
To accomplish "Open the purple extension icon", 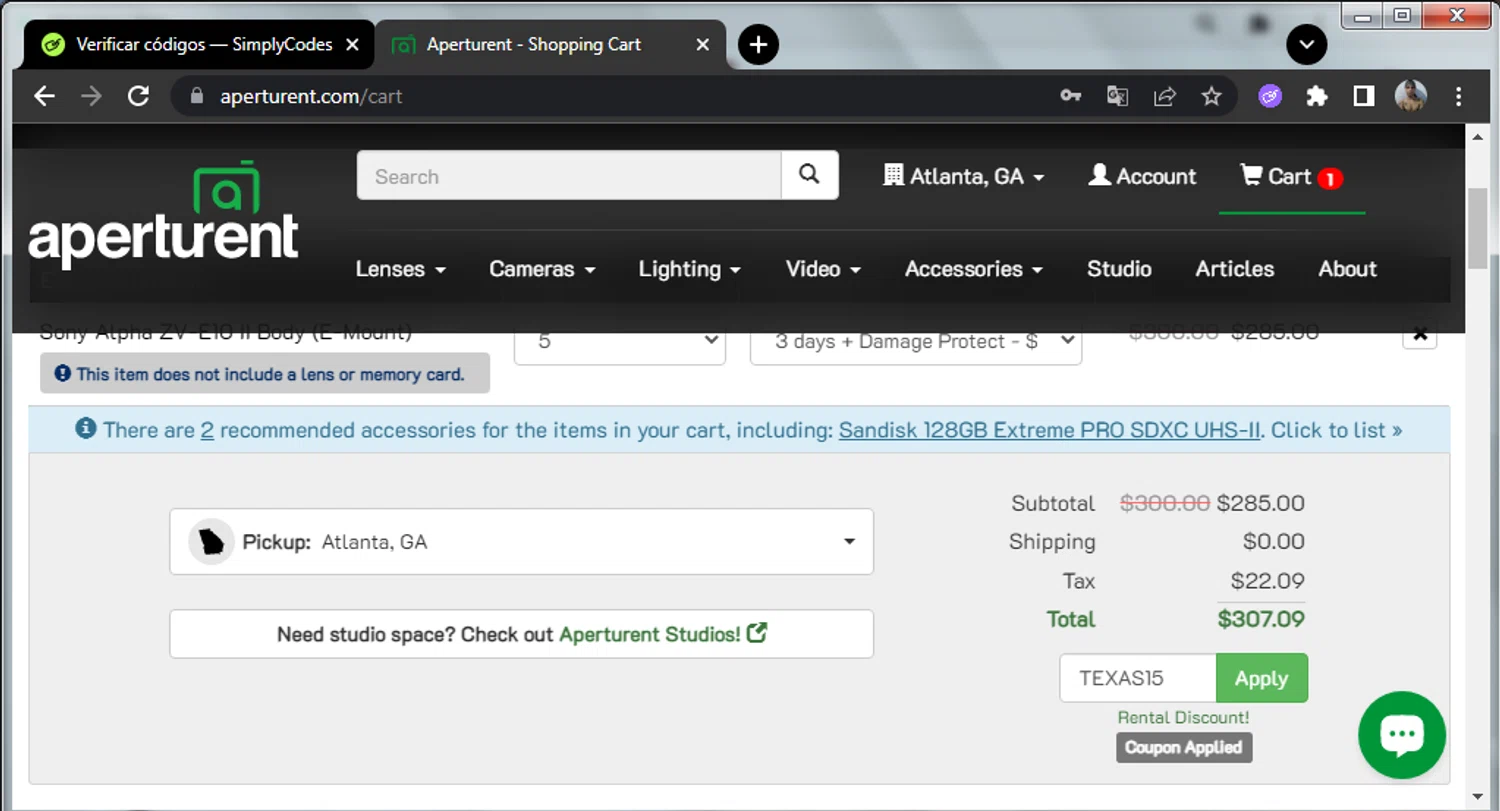I will click(x=1270, y=96).
